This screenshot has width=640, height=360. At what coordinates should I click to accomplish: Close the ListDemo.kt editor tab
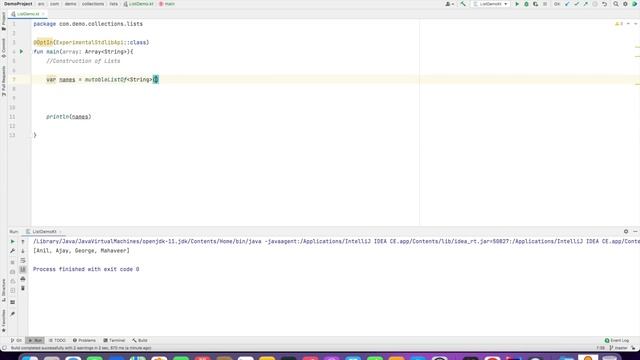(43, 14)
